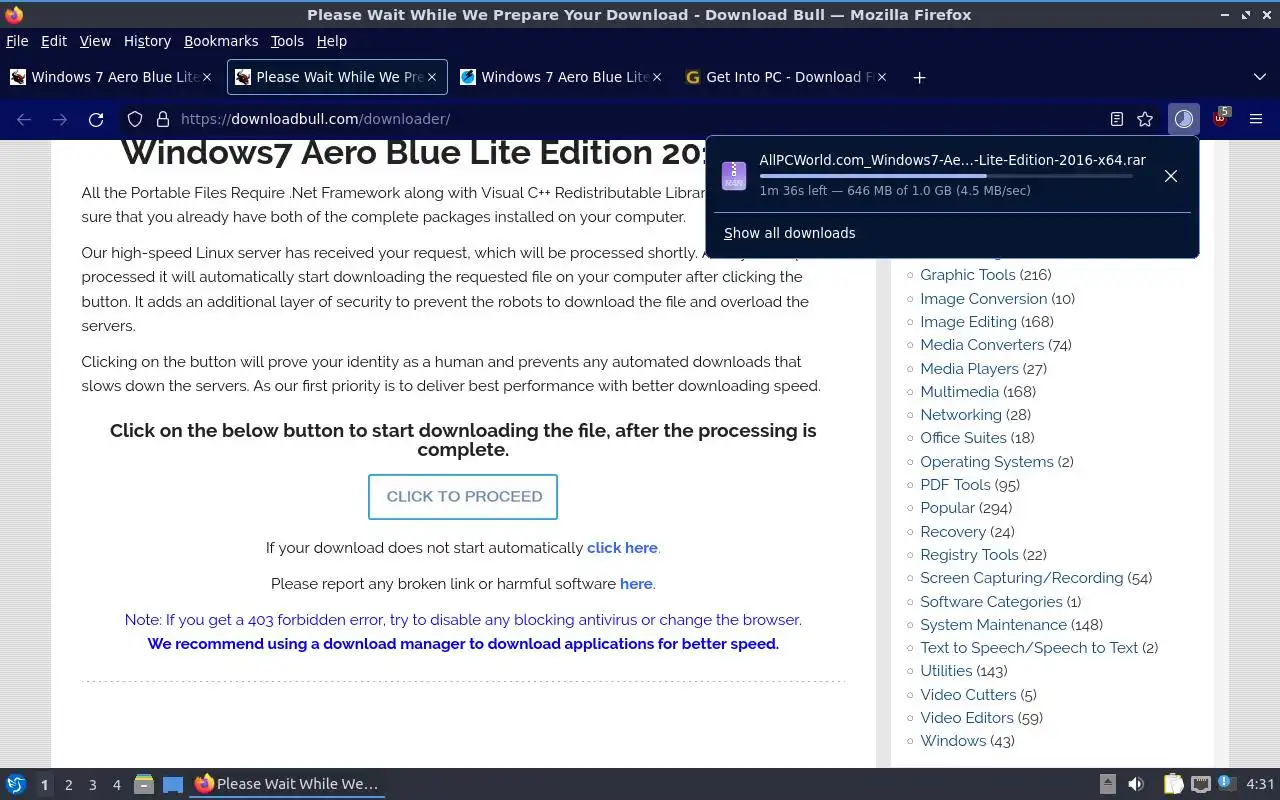Click the CLICK TO PROCEED button
The width and height of the screenshot is (1280, 800).
point(463,497)
